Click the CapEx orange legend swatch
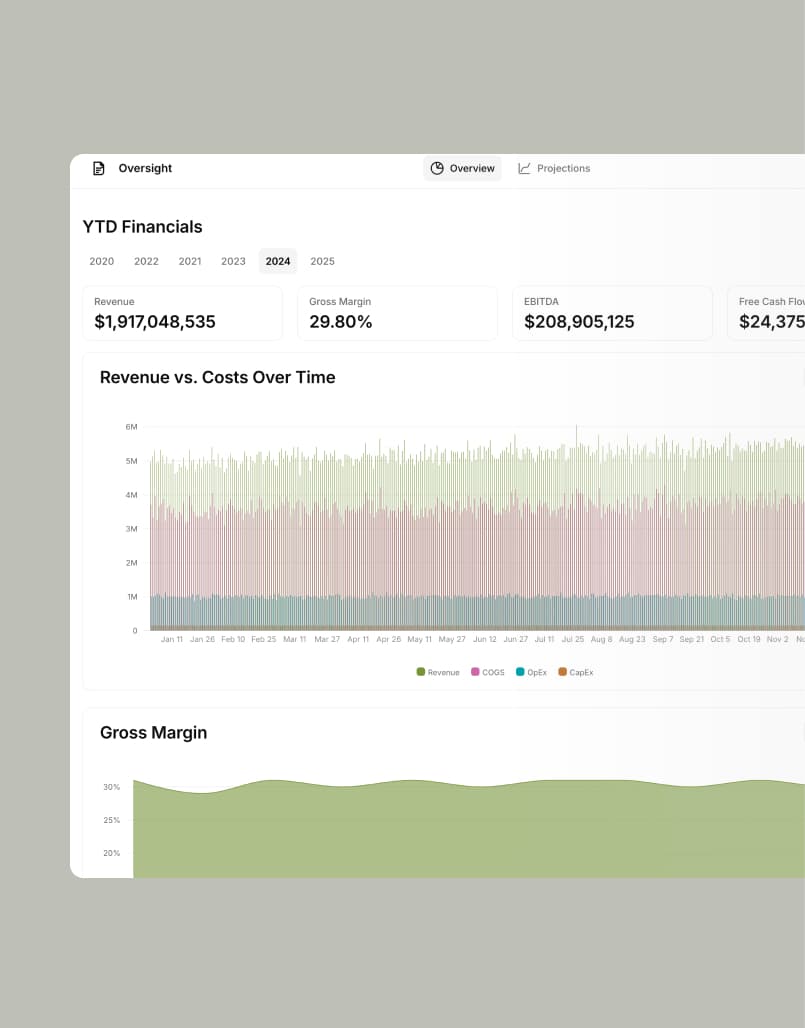 [562, 672]
